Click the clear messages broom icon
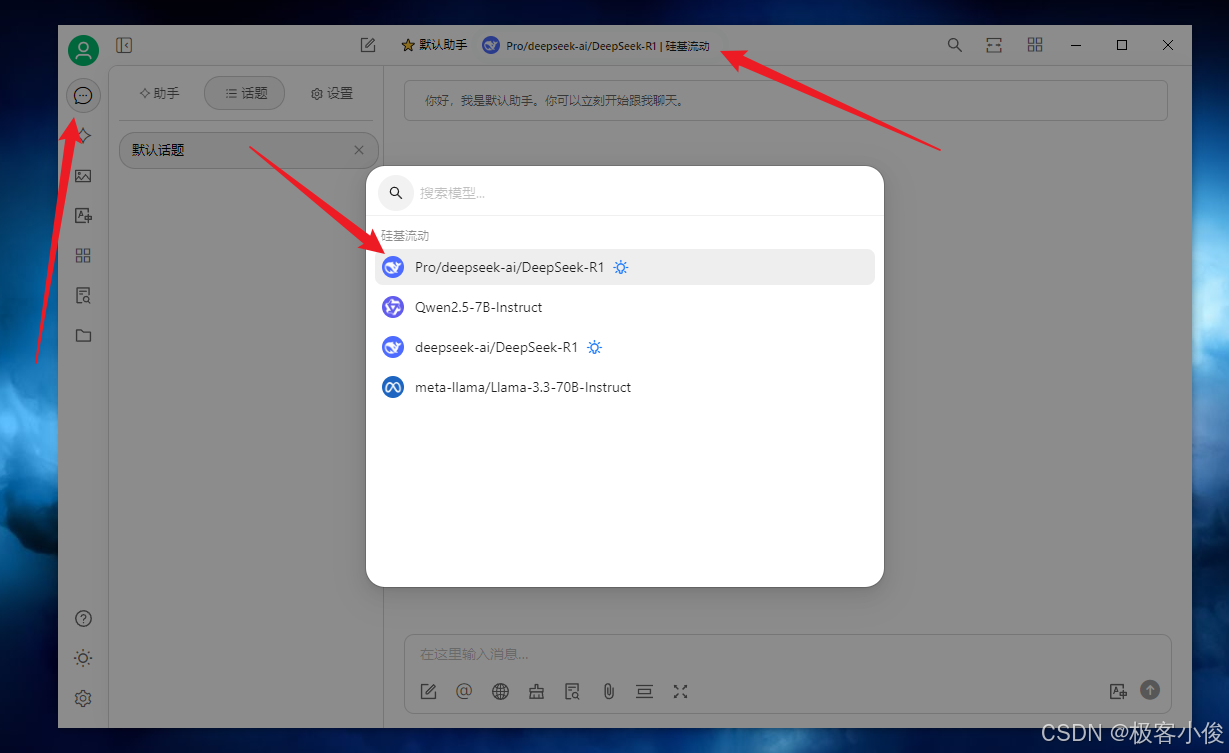 point(536,691)
